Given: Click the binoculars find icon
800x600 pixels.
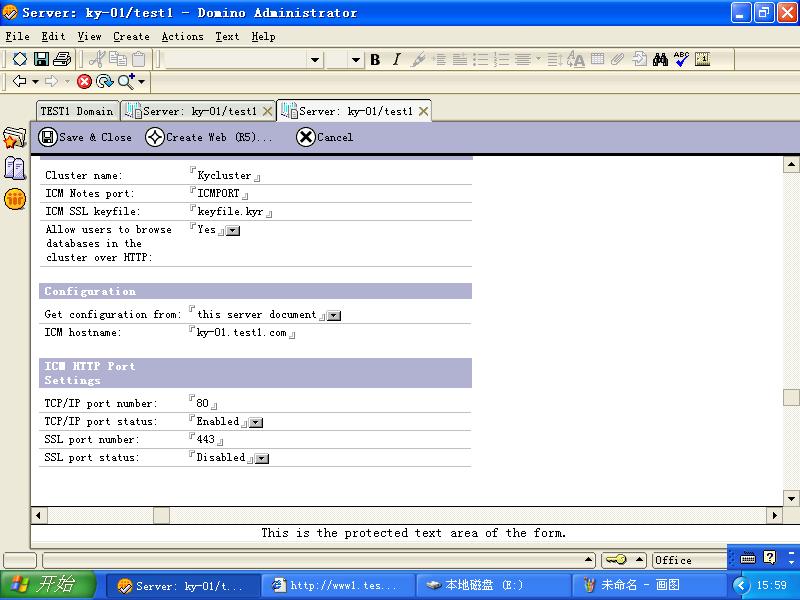Looking at the screenshot, I should pos(660,60).
